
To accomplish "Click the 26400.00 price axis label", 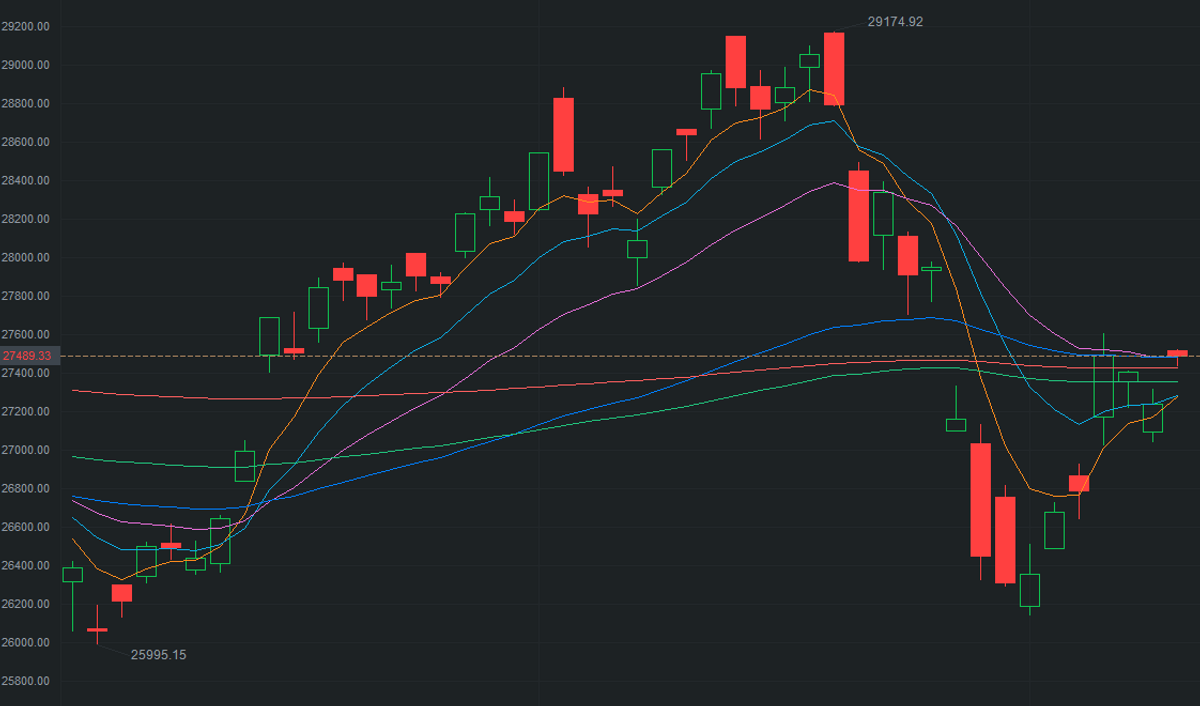I will tap(26, 566).
